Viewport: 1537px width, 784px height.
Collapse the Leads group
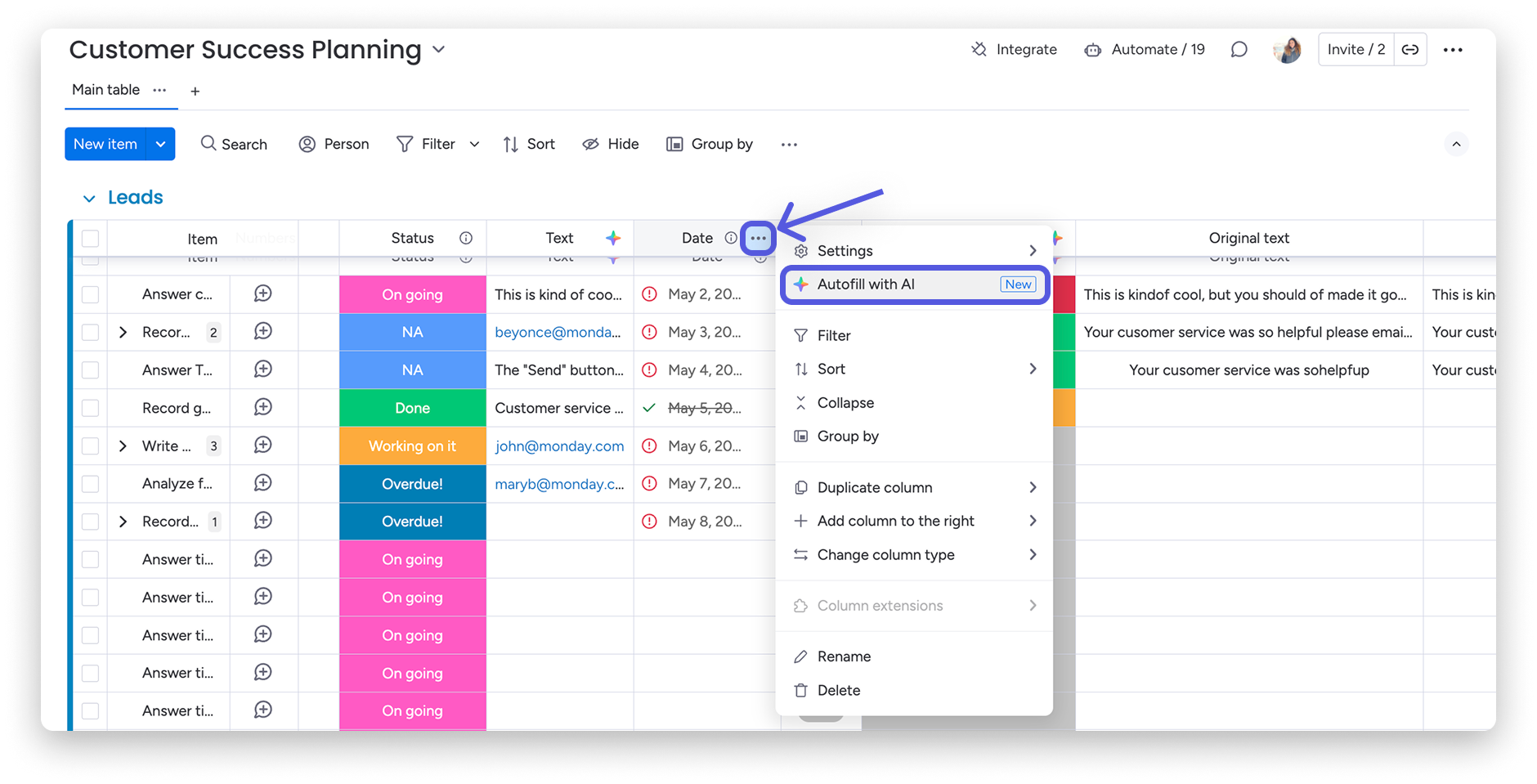[x=89, y=198]
